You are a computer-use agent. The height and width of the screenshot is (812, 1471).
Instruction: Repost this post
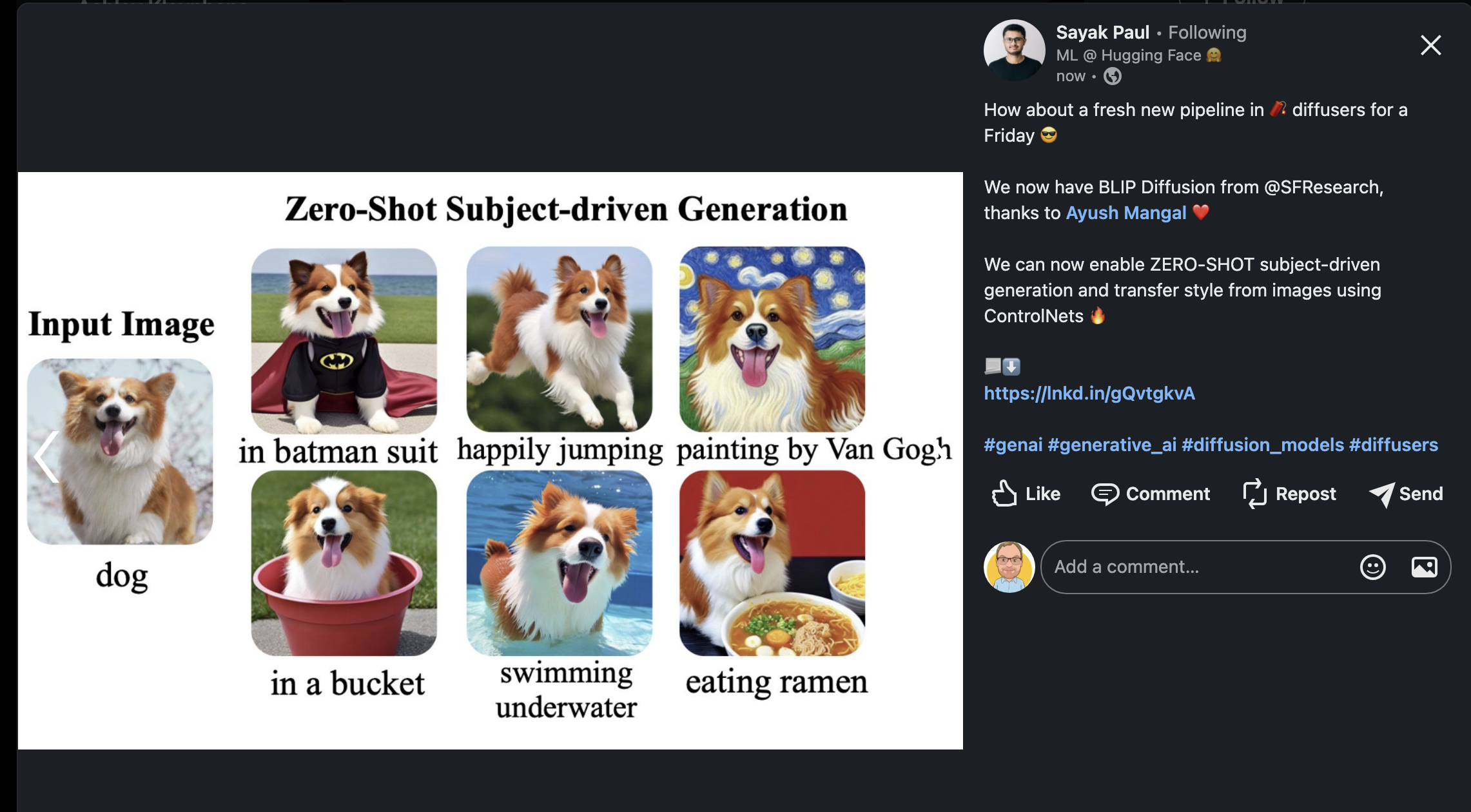(1289, 494)
